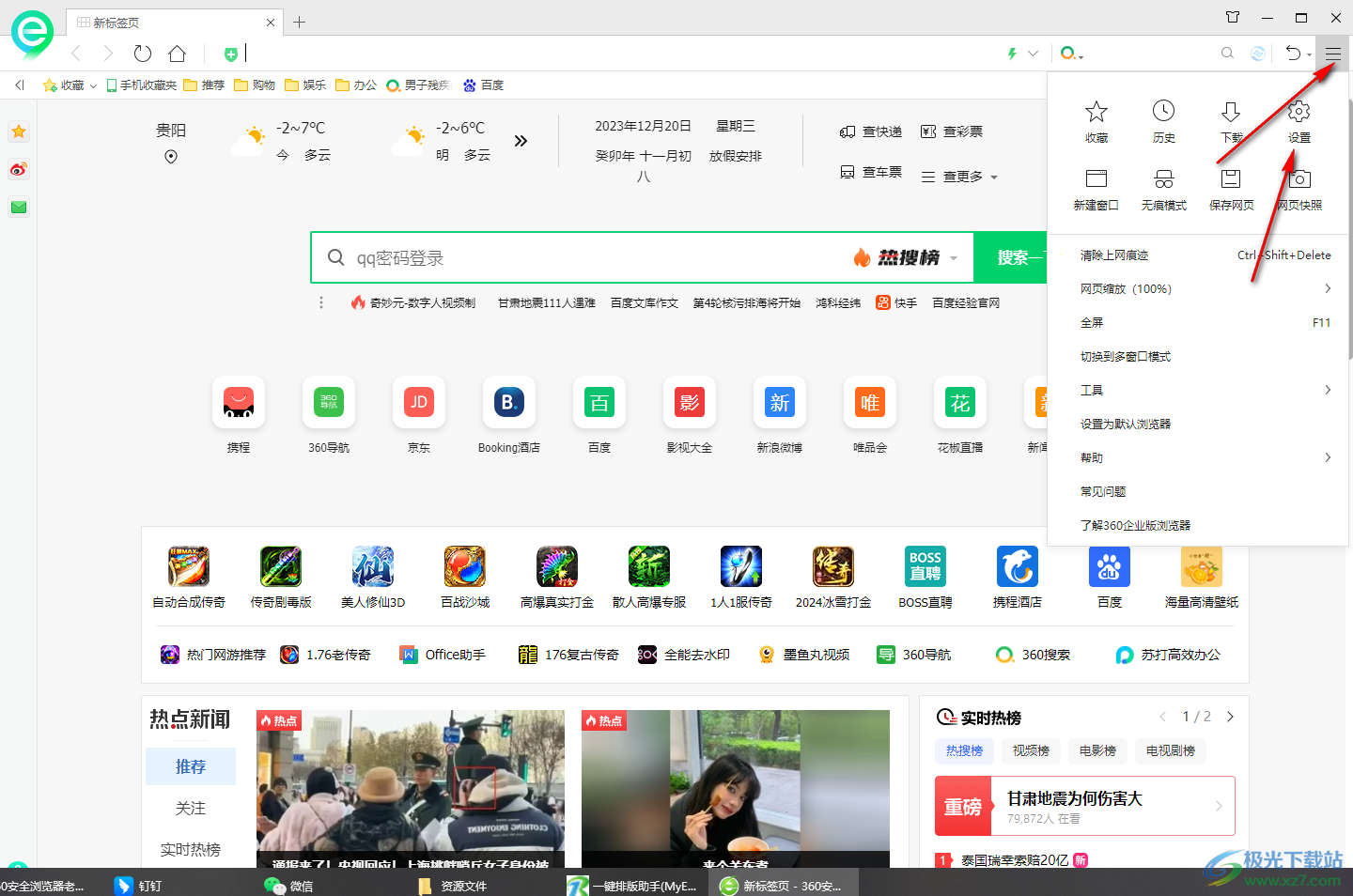Select 关注 news category
The height and width of the screenshot is (896, 1353).
191,808
